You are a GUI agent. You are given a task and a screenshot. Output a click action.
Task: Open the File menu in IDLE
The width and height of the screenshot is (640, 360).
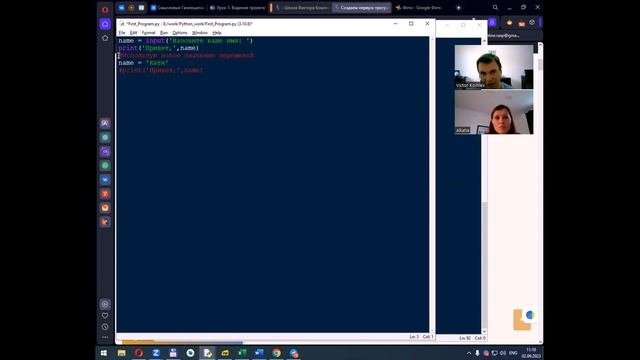[122, 33]
